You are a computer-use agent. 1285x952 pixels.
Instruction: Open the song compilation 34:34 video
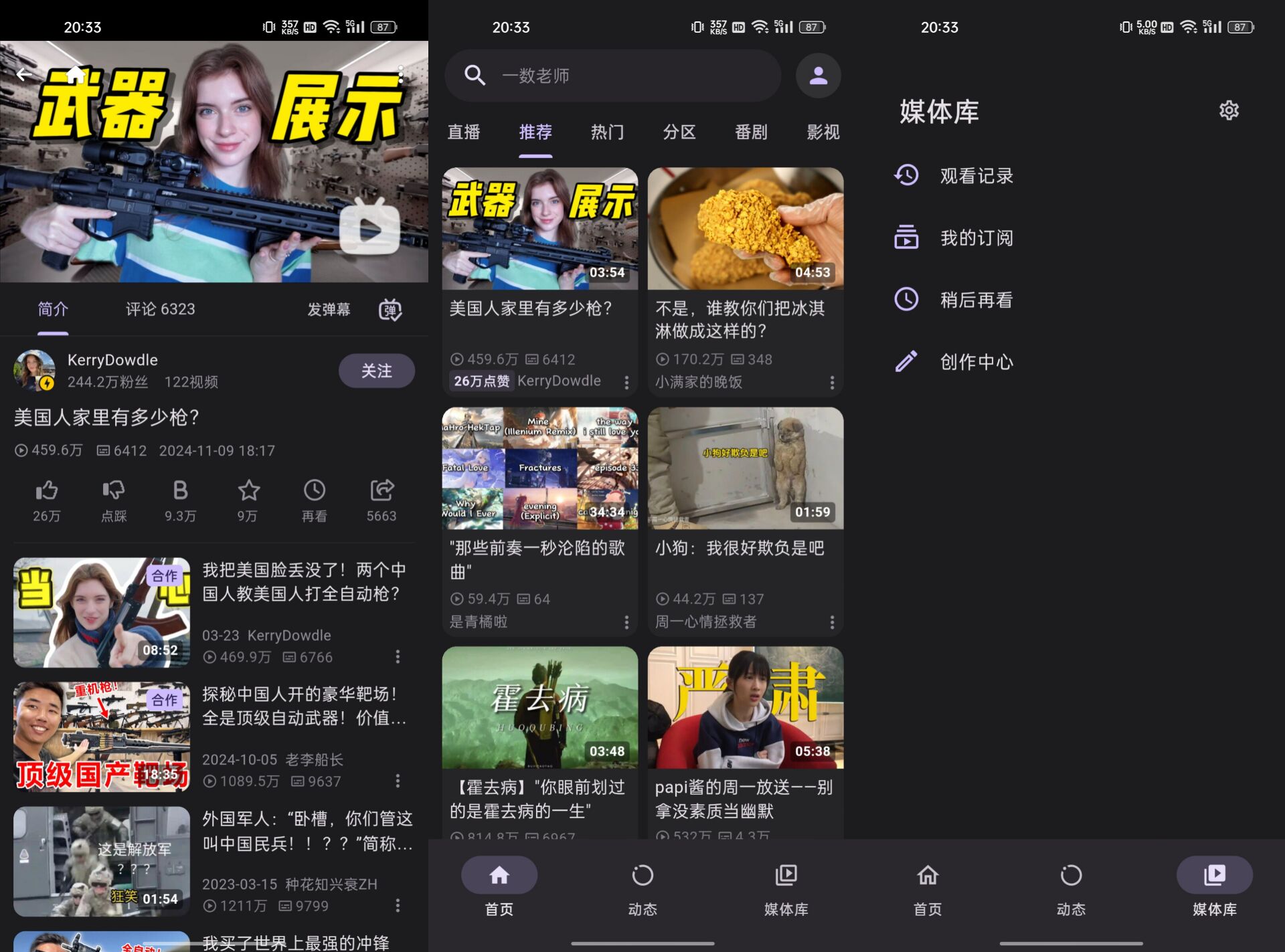pos(540,468)
